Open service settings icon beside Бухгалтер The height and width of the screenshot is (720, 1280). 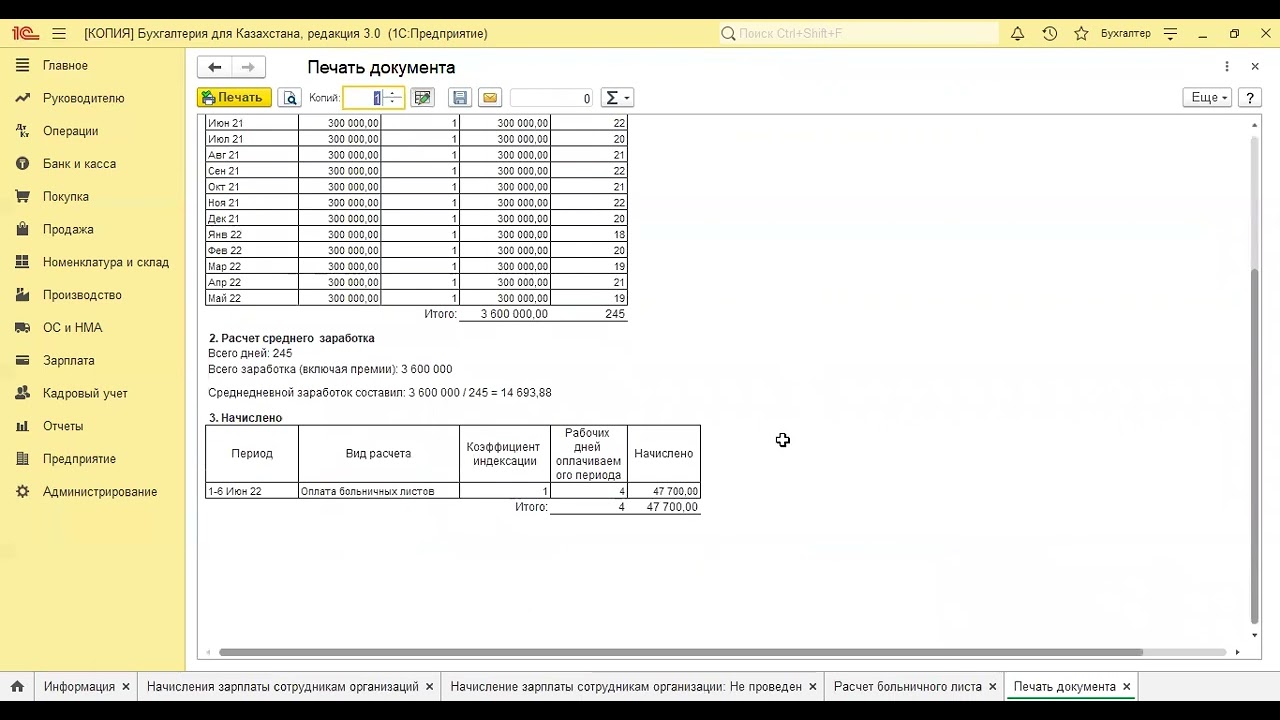coord(1171,33)
